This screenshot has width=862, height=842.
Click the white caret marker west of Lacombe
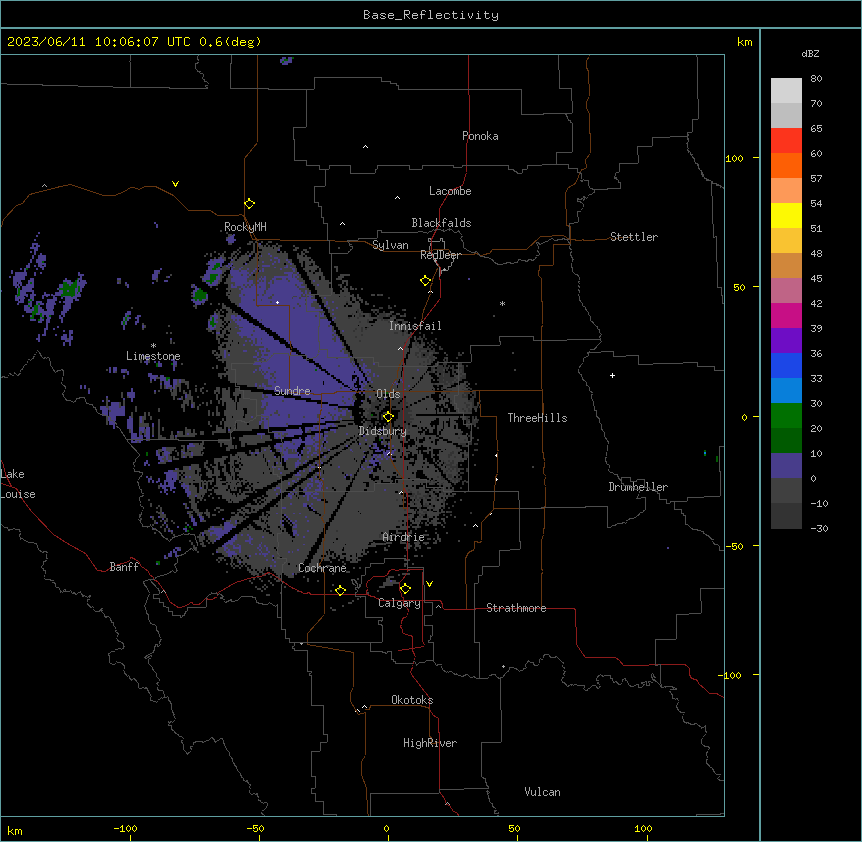(397, 198)
